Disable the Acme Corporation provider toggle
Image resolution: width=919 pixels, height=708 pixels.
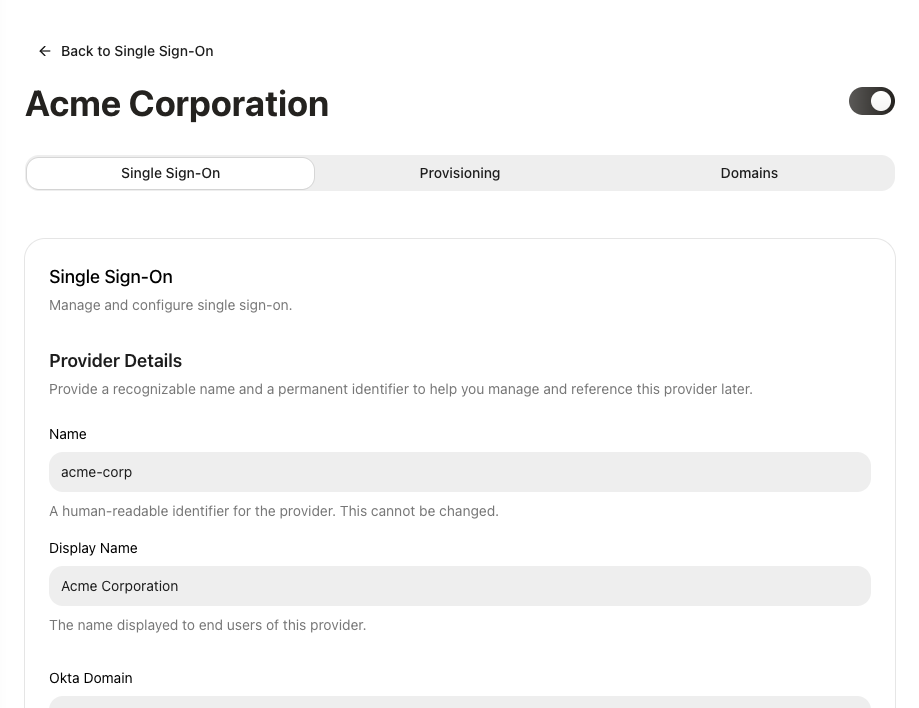click(x=871, y=101)
